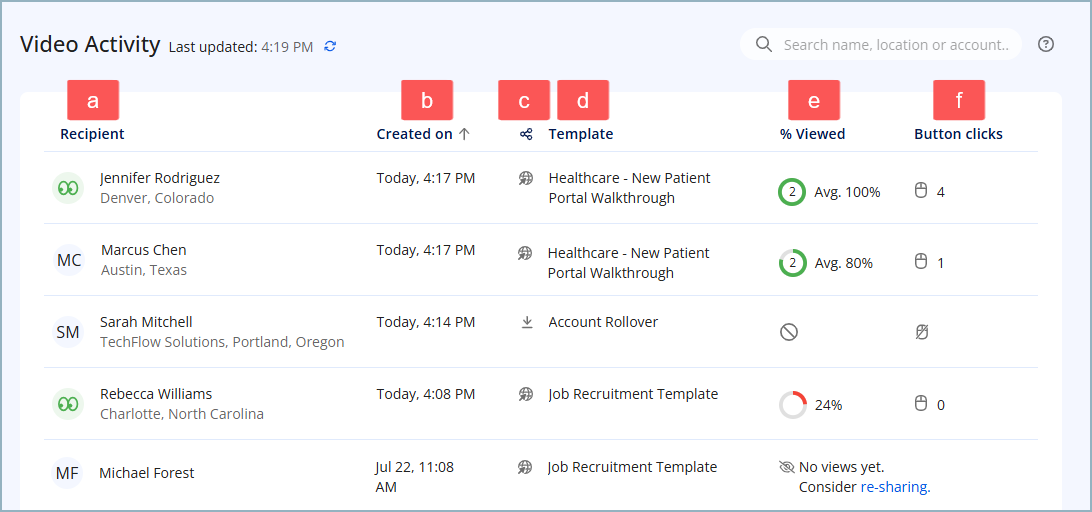
Task: Sort by the % Viewed column header
Action: 812,134
